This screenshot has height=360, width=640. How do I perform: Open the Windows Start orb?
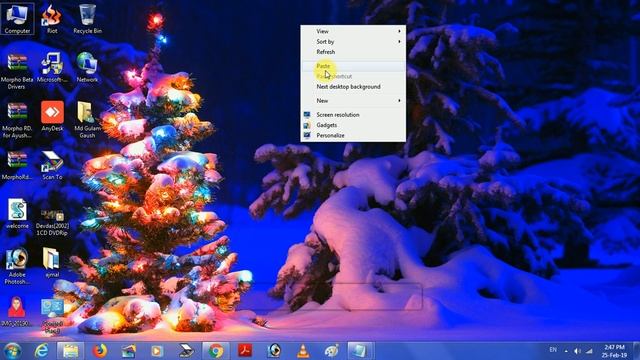12,351
